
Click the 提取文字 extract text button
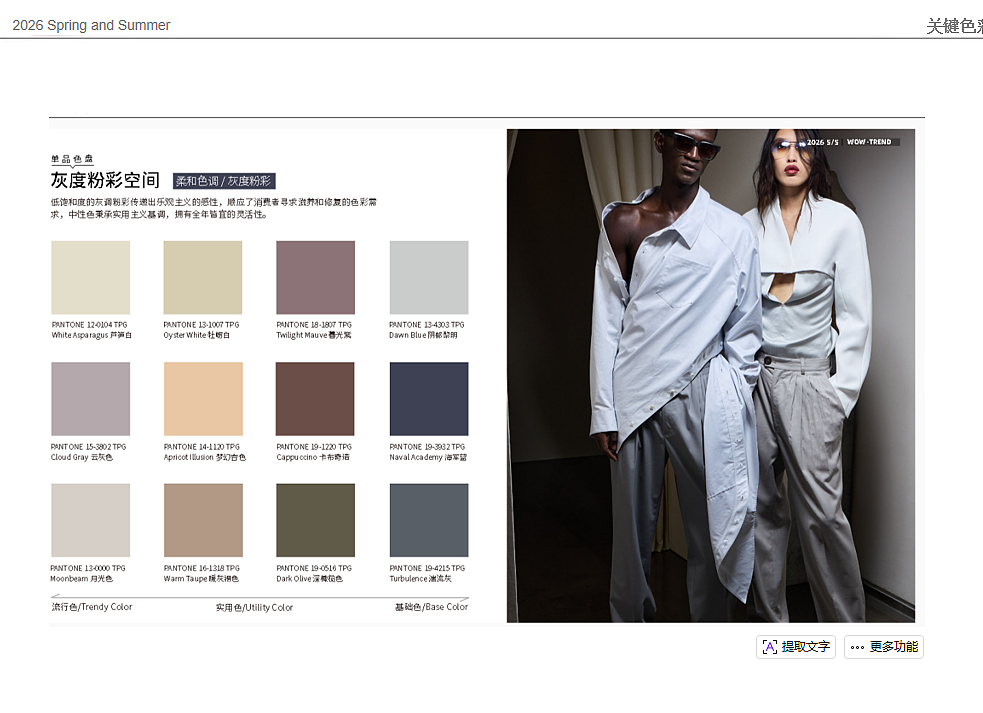(x=796, y=647)
